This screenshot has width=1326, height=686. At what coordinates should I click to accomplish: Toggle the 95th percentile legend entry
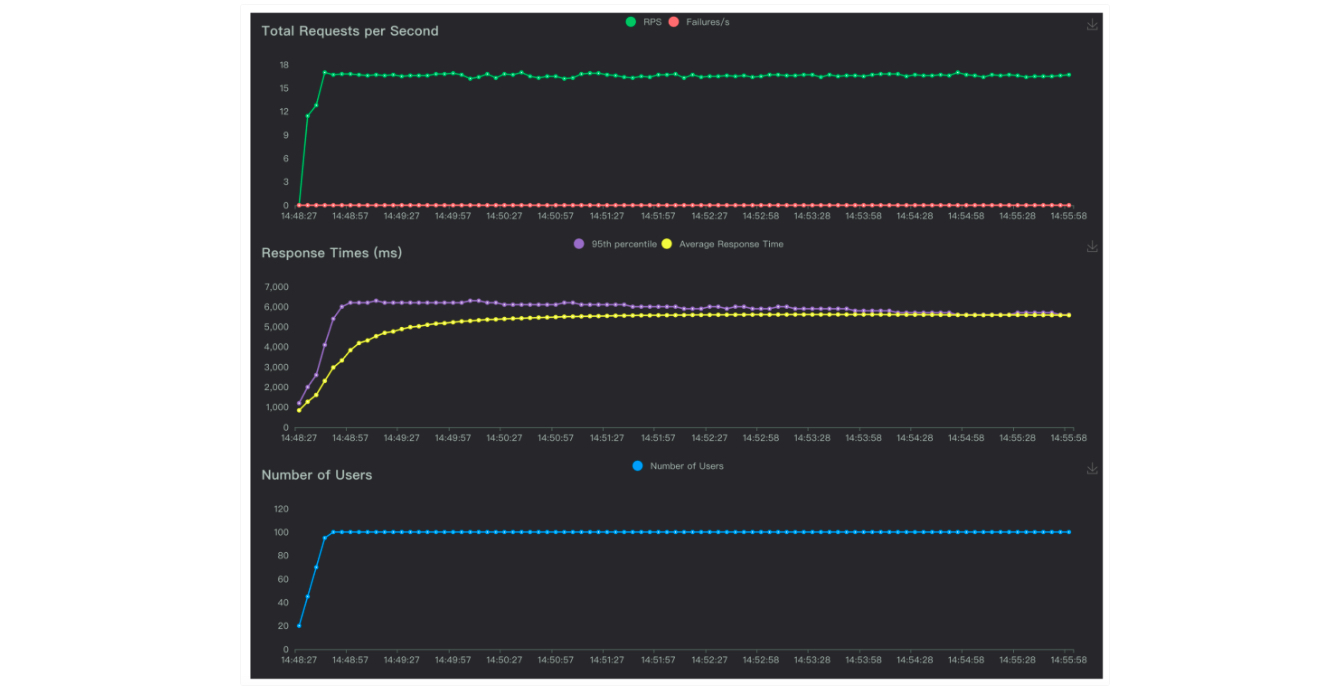pos(615,244)
